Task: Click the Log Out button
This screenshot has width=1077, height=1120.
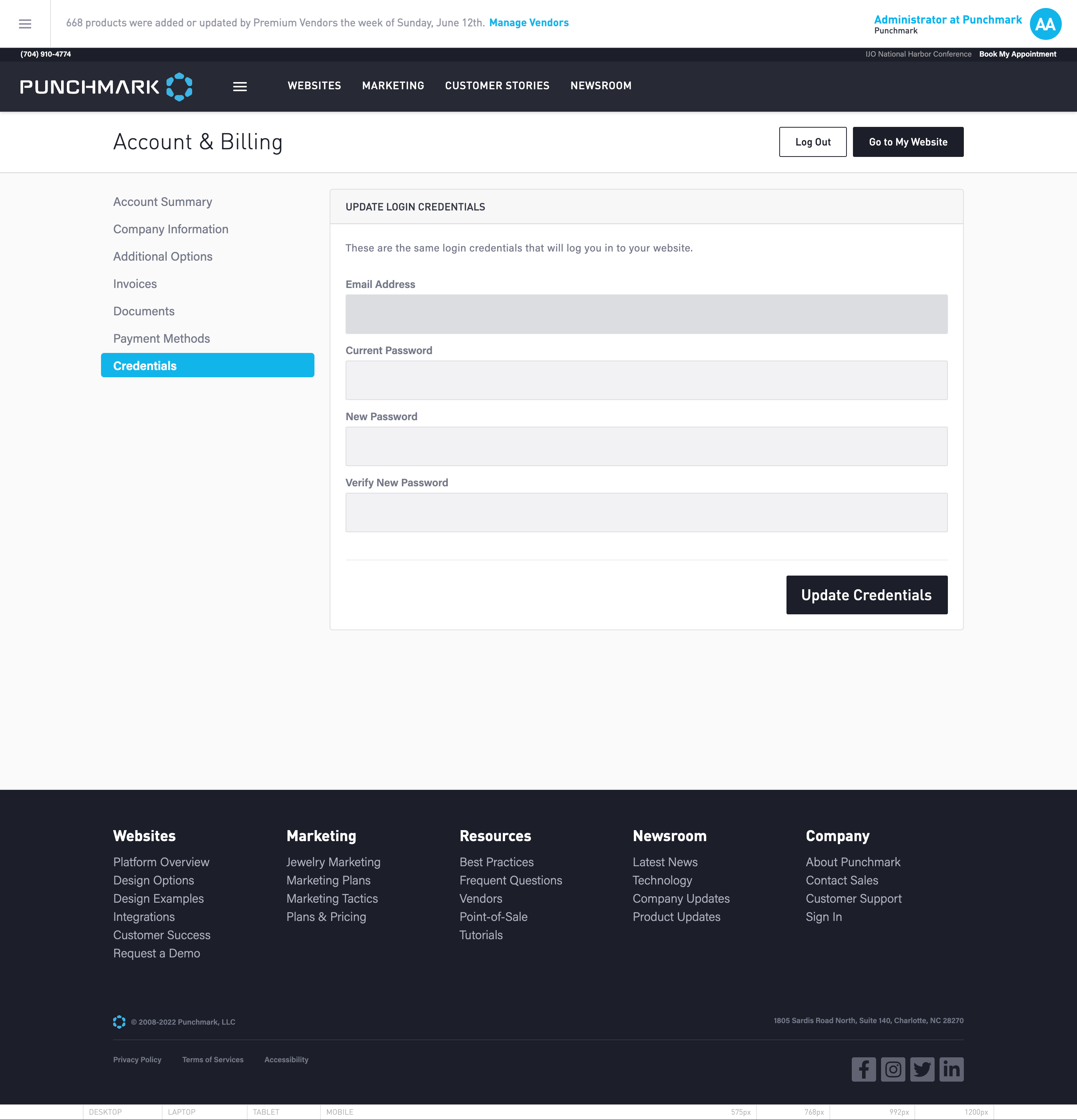Action: point(812,142)
